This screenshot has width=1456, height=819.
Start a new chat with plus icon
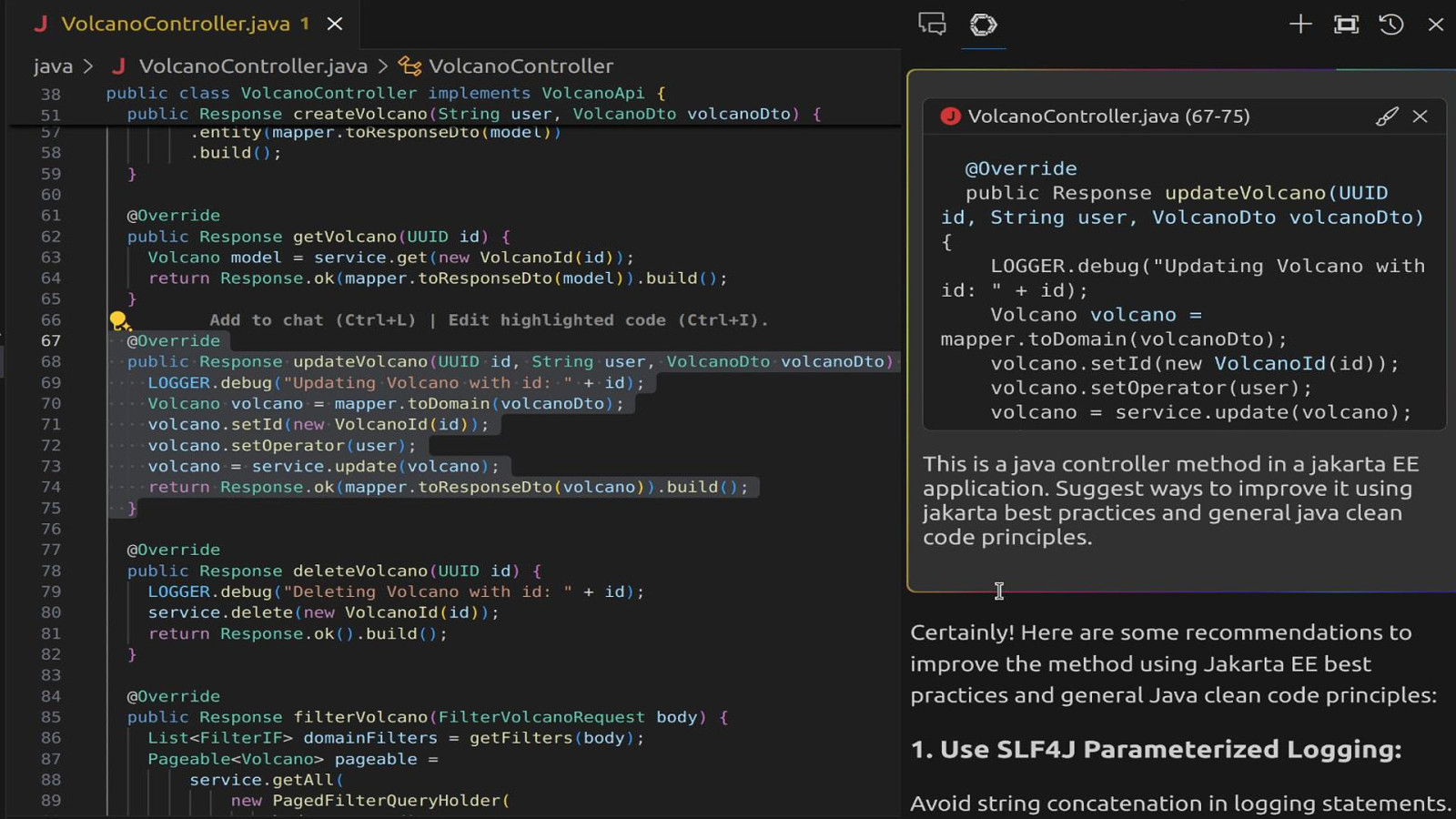point(1300,25)
